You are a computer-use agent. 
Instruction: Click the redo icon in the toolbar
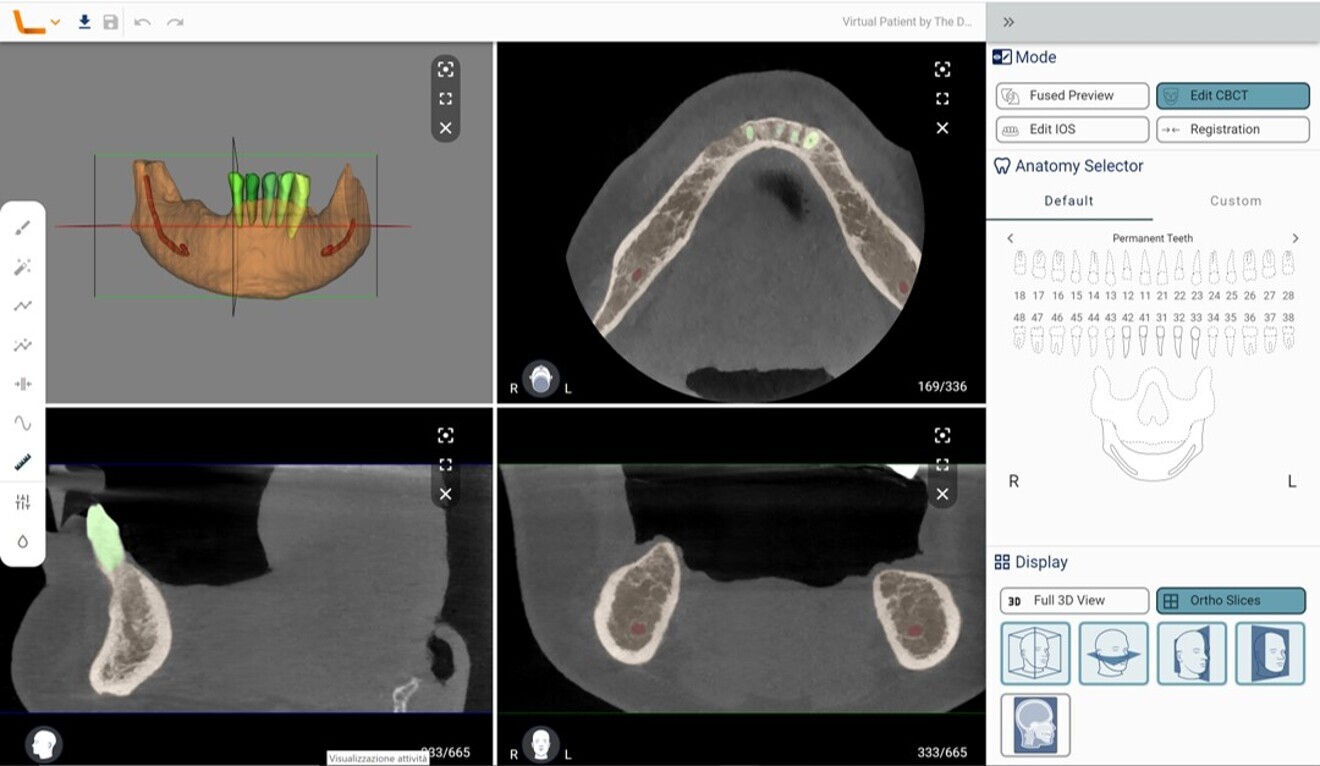point(175,20)
